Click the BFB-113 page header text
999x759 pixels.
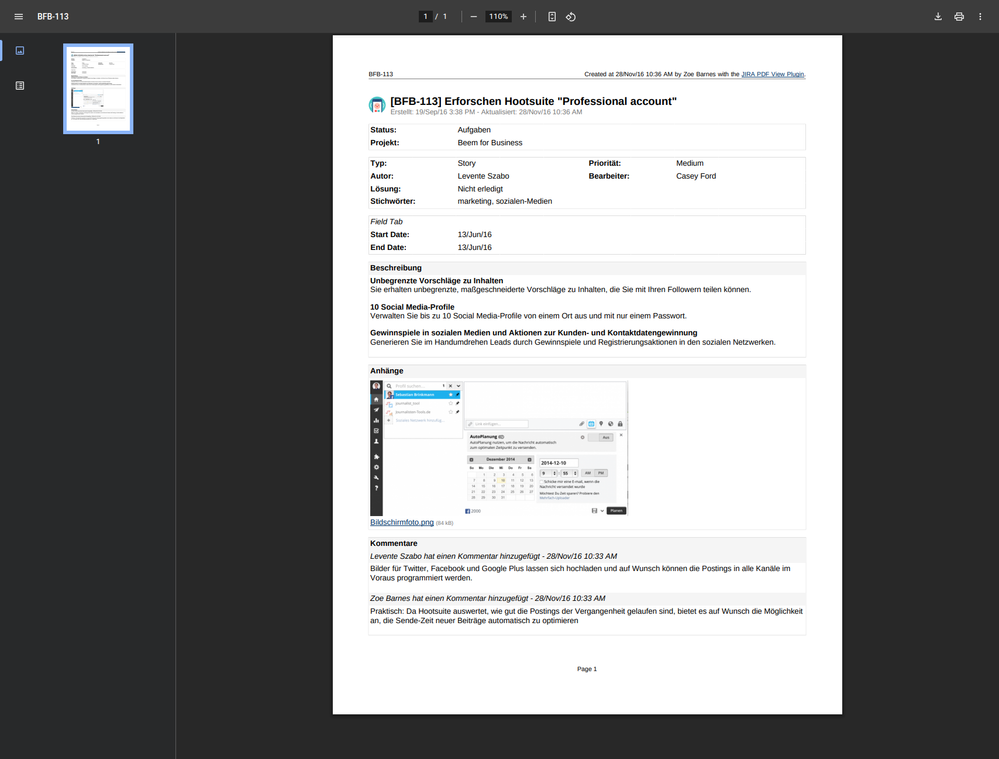coord(381,74)
